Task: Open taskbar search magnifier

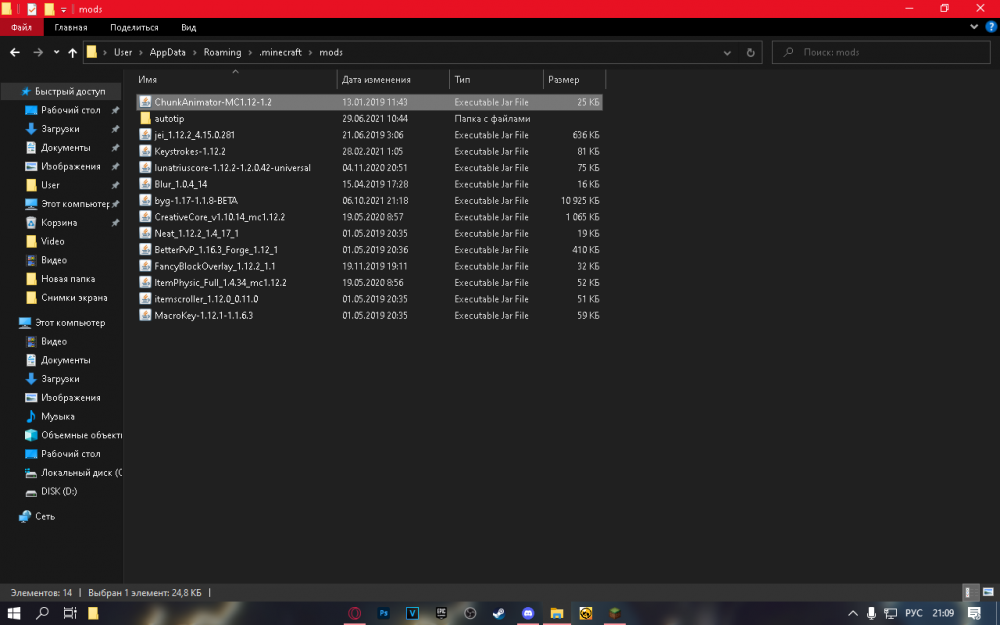Action: [x=42, y=613]
